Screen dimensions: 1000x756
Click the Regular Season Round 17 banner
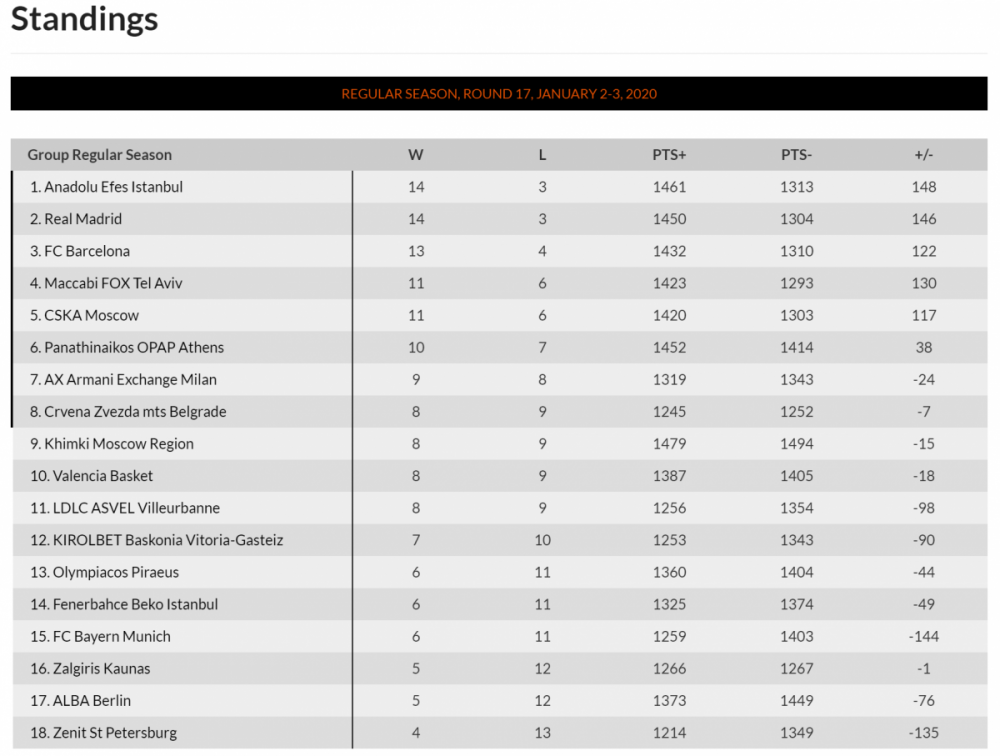(x=499, y=94)
